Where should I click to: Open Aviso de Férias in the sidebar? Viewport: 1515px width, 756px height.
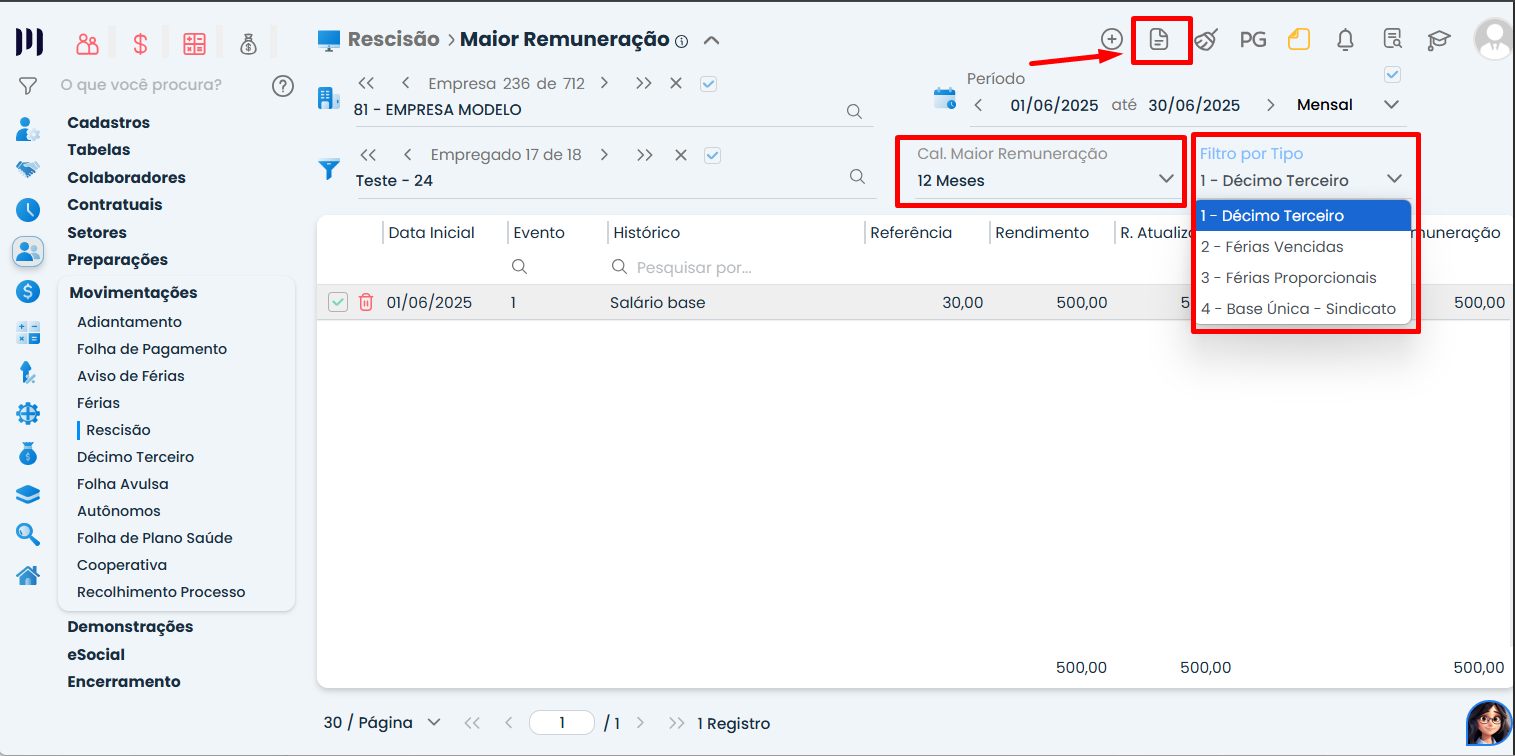tap(131, 376)
